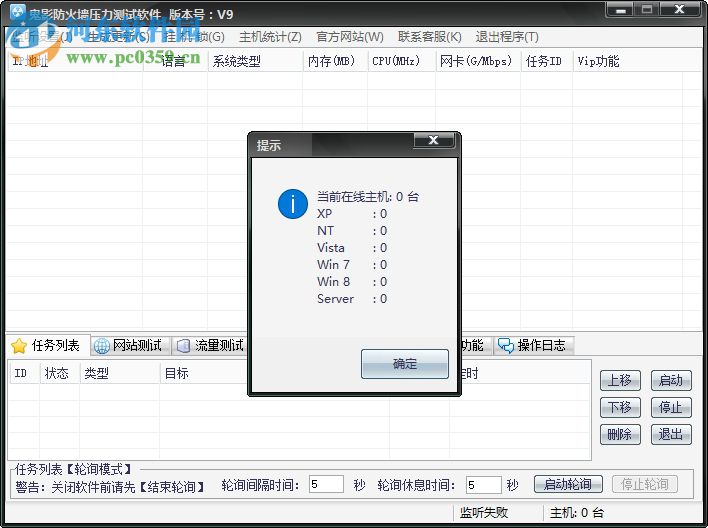This screenshot has height=528, width=708.
Task: Open the 主机统计(Z) menu
Action: click(x=270, y=37)
